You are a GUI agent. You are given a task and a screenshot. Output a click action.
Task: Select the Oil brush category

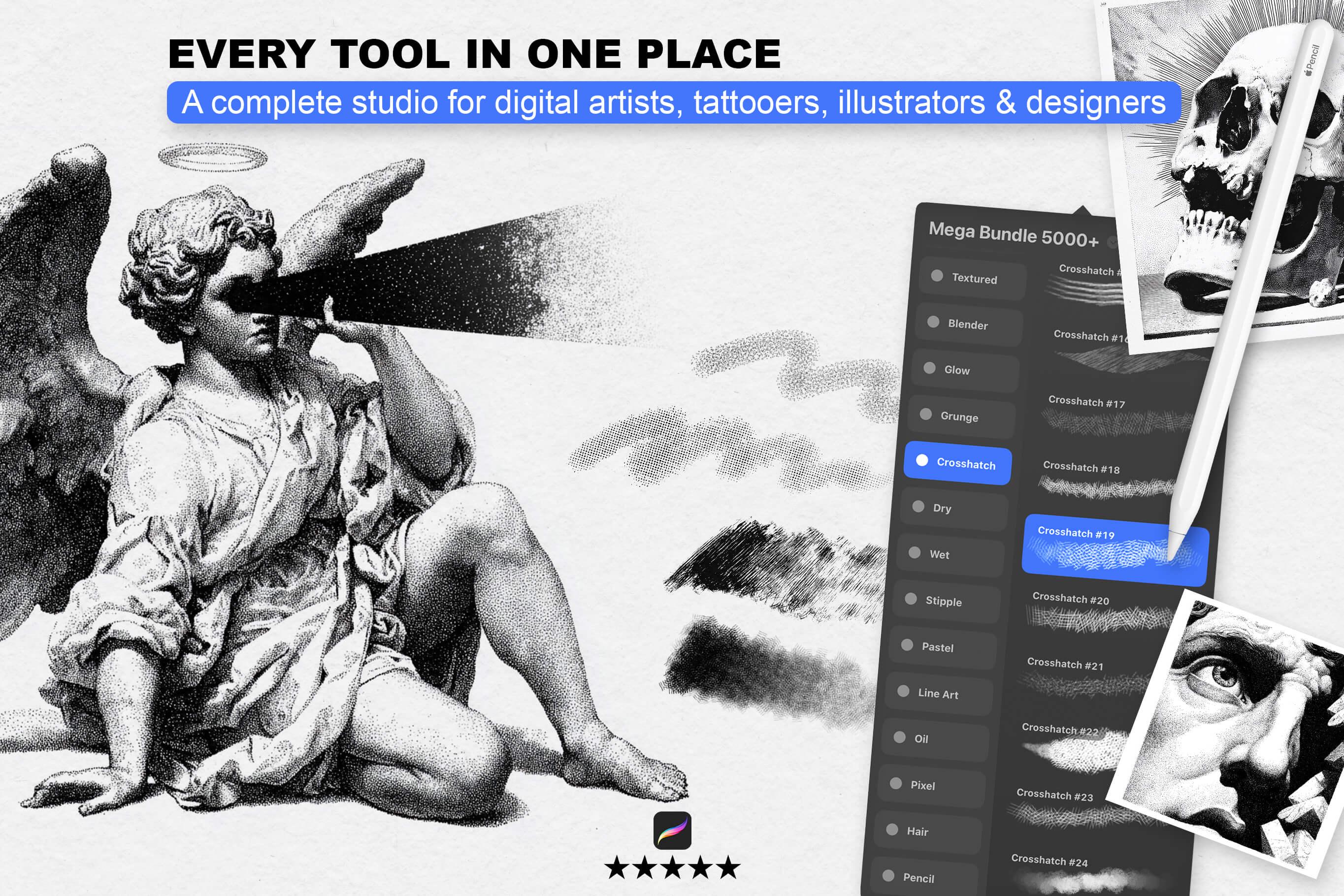pos(935,739)
